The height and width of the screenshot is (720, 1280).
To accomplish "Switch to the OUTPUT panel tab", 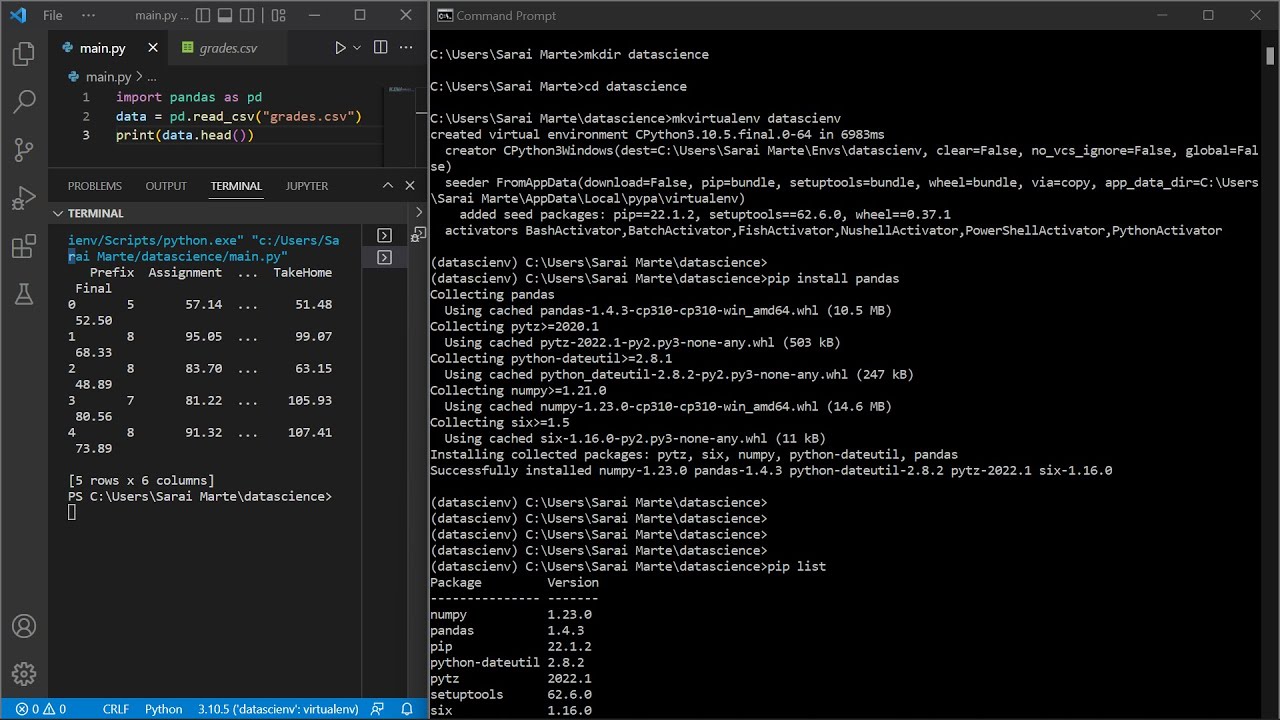I will tap(166, 186).
